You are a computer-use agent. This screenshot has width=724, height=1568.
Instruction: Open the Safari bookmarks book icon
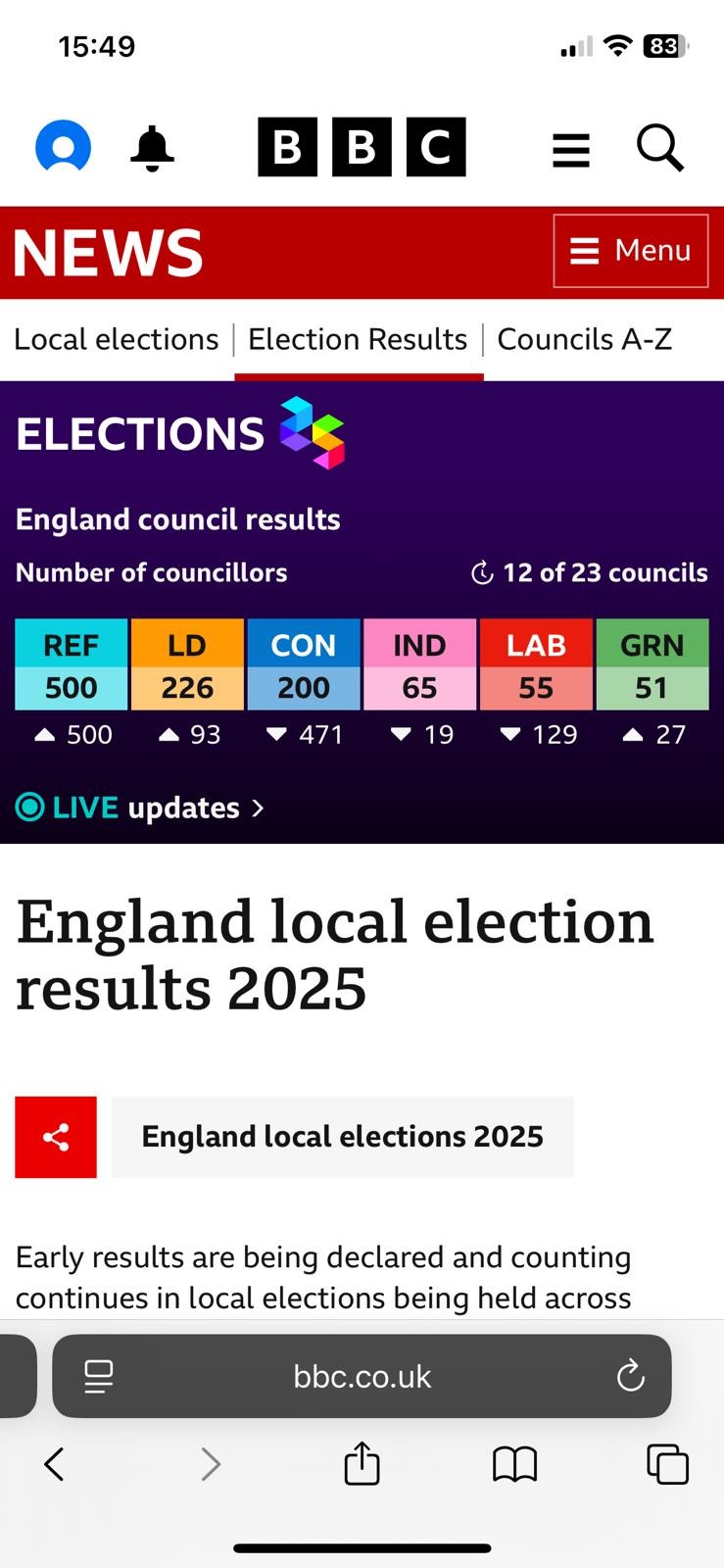(514, 1465)
